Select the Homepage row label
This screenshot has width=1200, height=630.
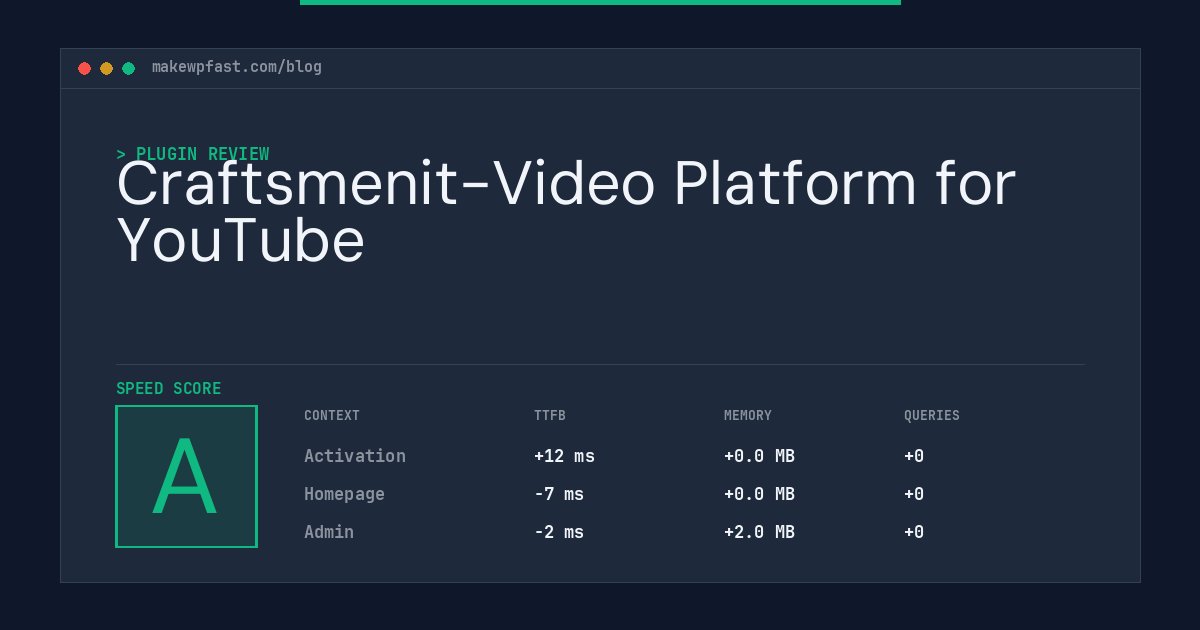[344, 494]
